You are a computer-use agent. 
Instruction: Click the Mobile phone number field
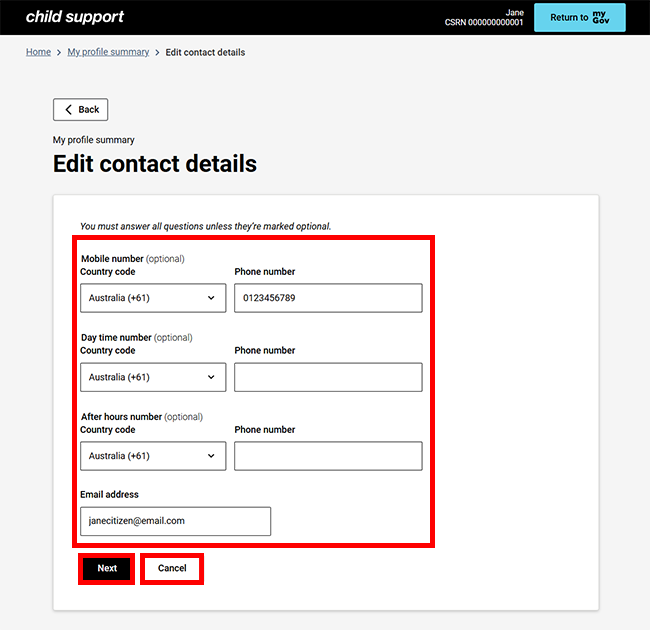tap(328, 298)
